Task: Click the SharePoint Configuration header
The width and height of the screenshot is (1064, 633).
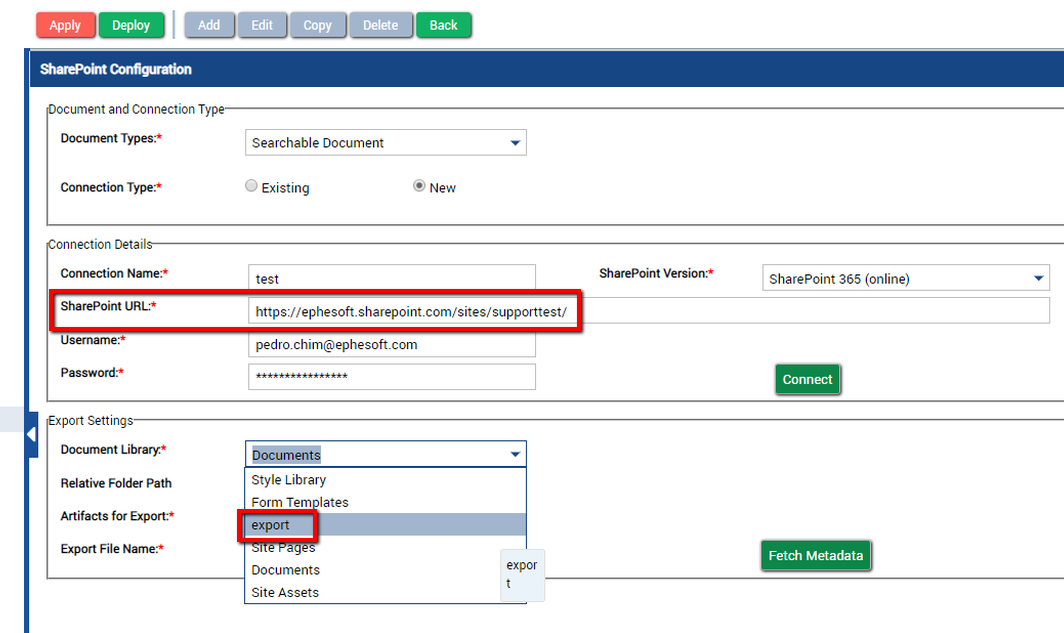Action: click(546, 69)
